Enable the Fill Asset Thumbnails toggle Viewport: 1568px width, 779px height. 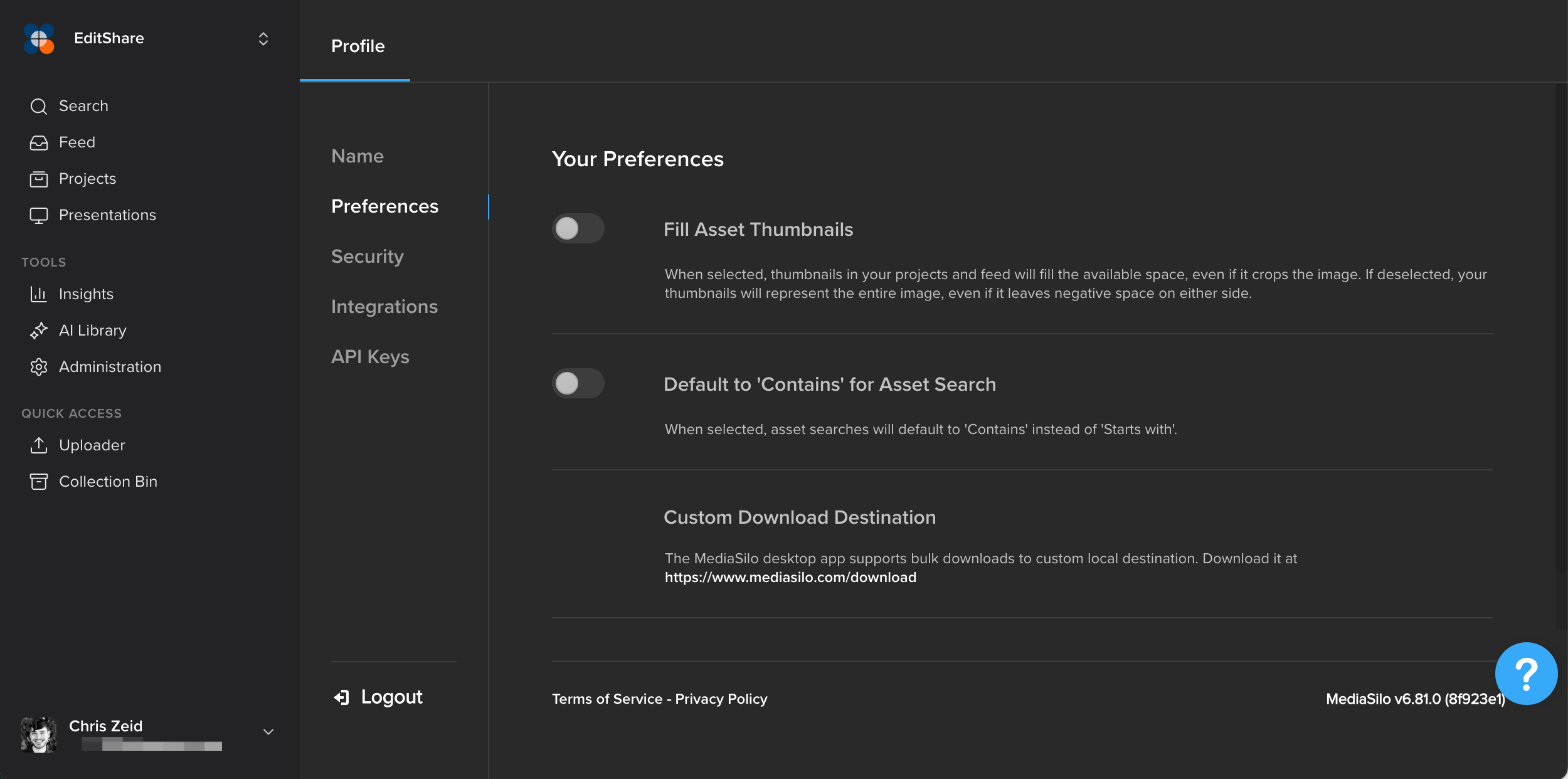point(578,228)
